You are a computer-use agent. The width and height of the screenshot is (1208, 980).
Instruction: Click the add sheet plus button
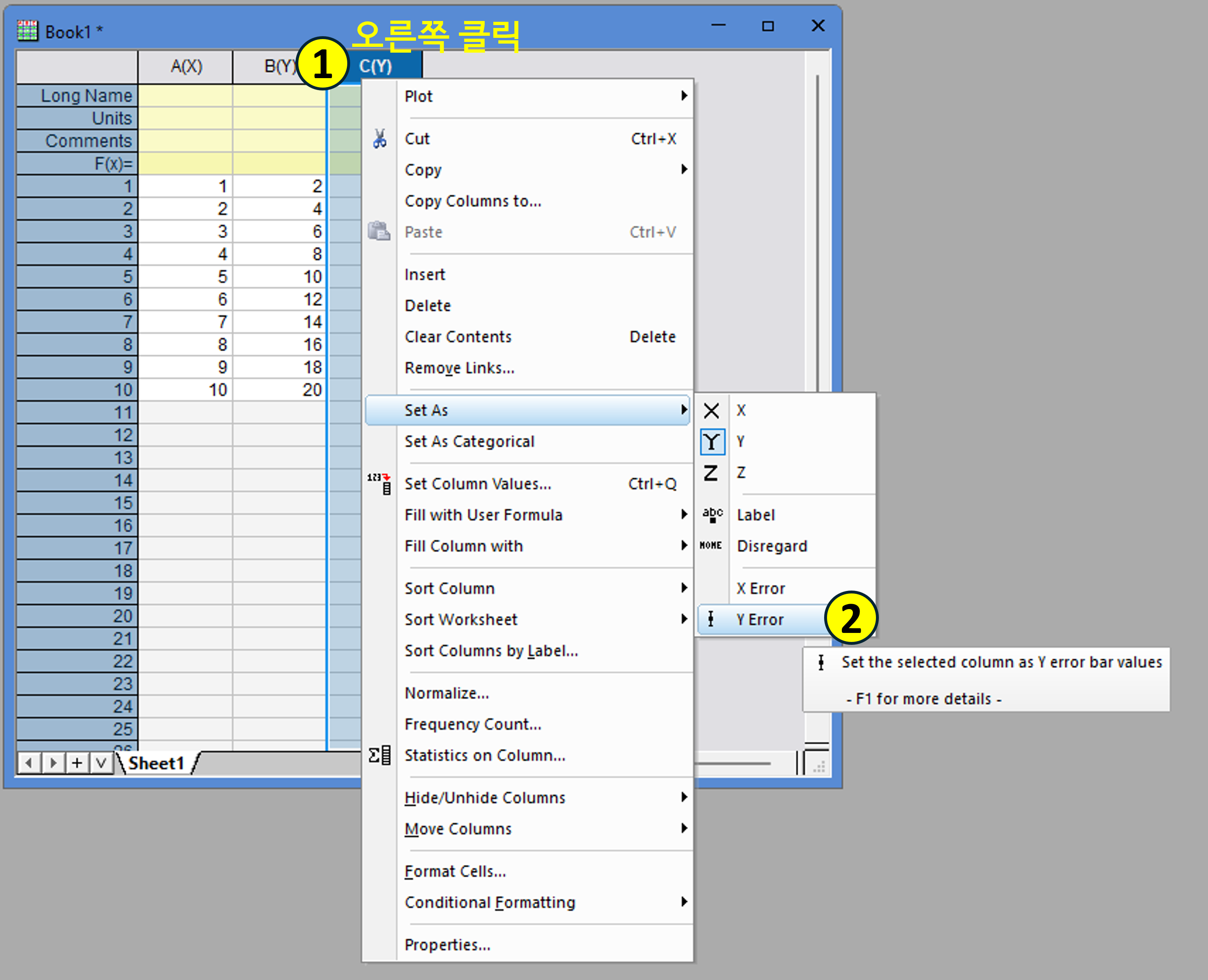coord(77,763)
